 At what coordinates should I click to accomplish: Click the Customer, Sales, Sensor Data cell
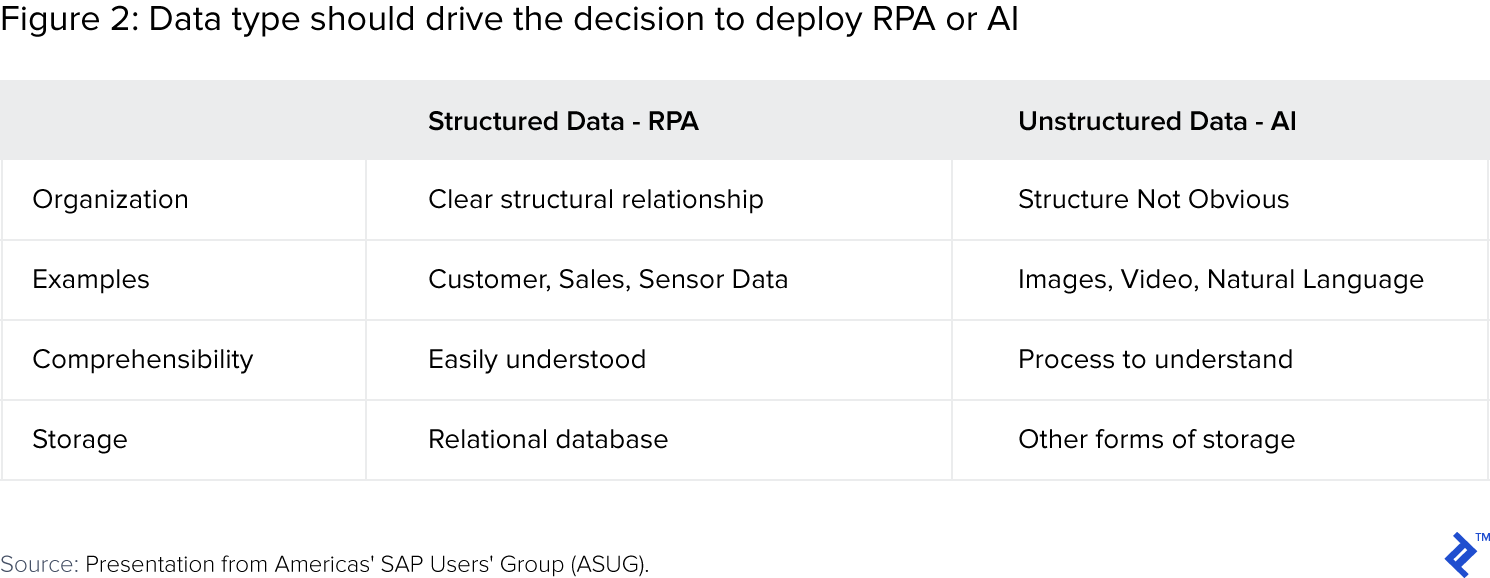pos(608,279)
